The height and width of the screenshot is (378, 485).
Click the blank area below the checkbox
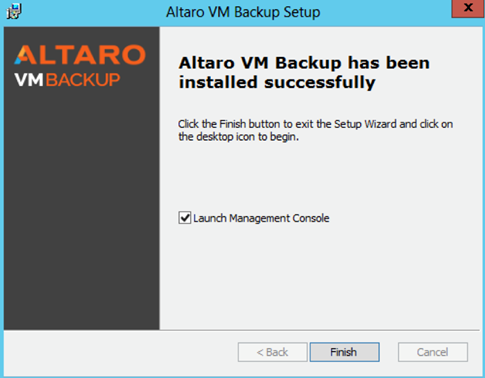click(318, 277)
